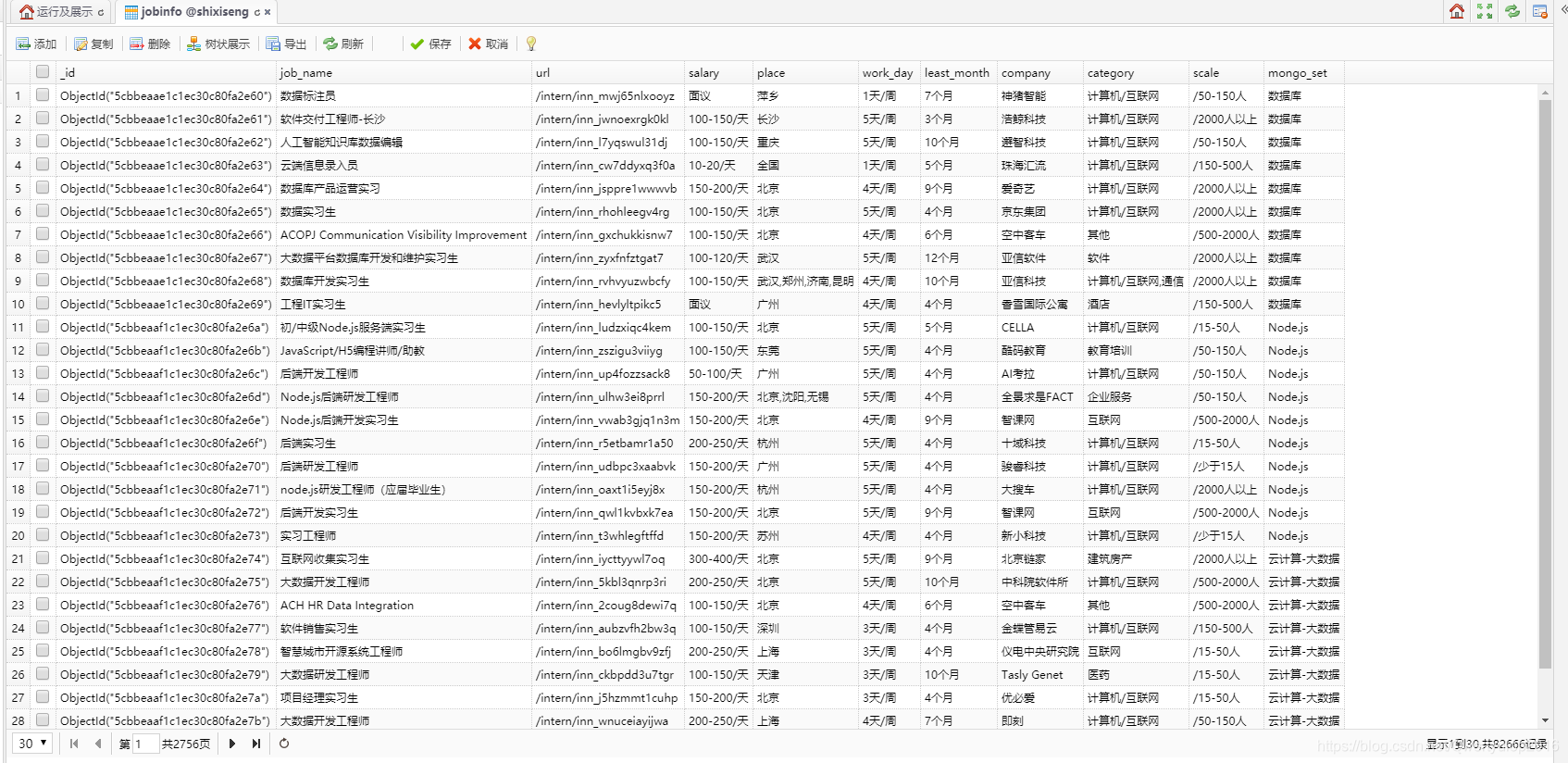Go to the next page
The image size is (1568, 763).
click(232, 744)
